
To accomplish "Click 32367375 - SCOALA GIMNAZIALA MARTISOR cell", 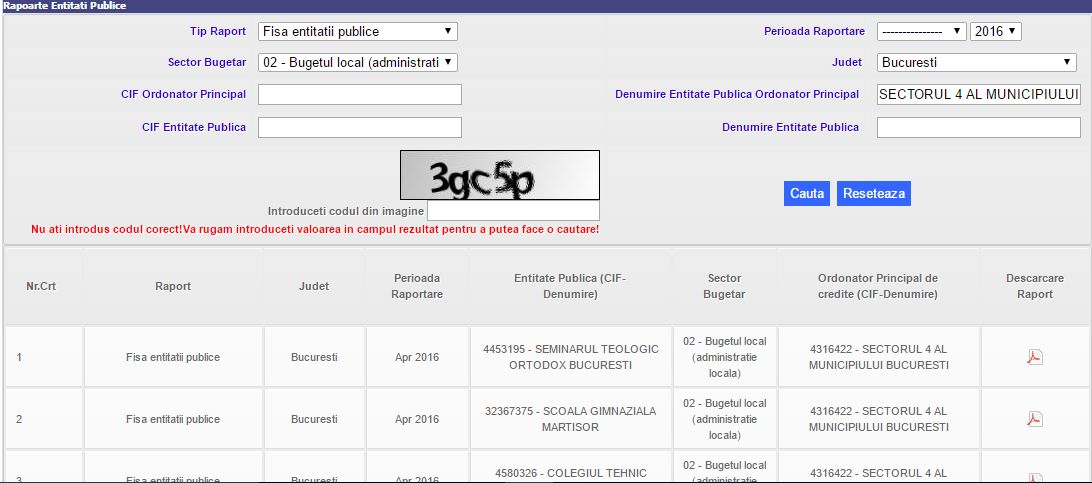I will point(570,419).
